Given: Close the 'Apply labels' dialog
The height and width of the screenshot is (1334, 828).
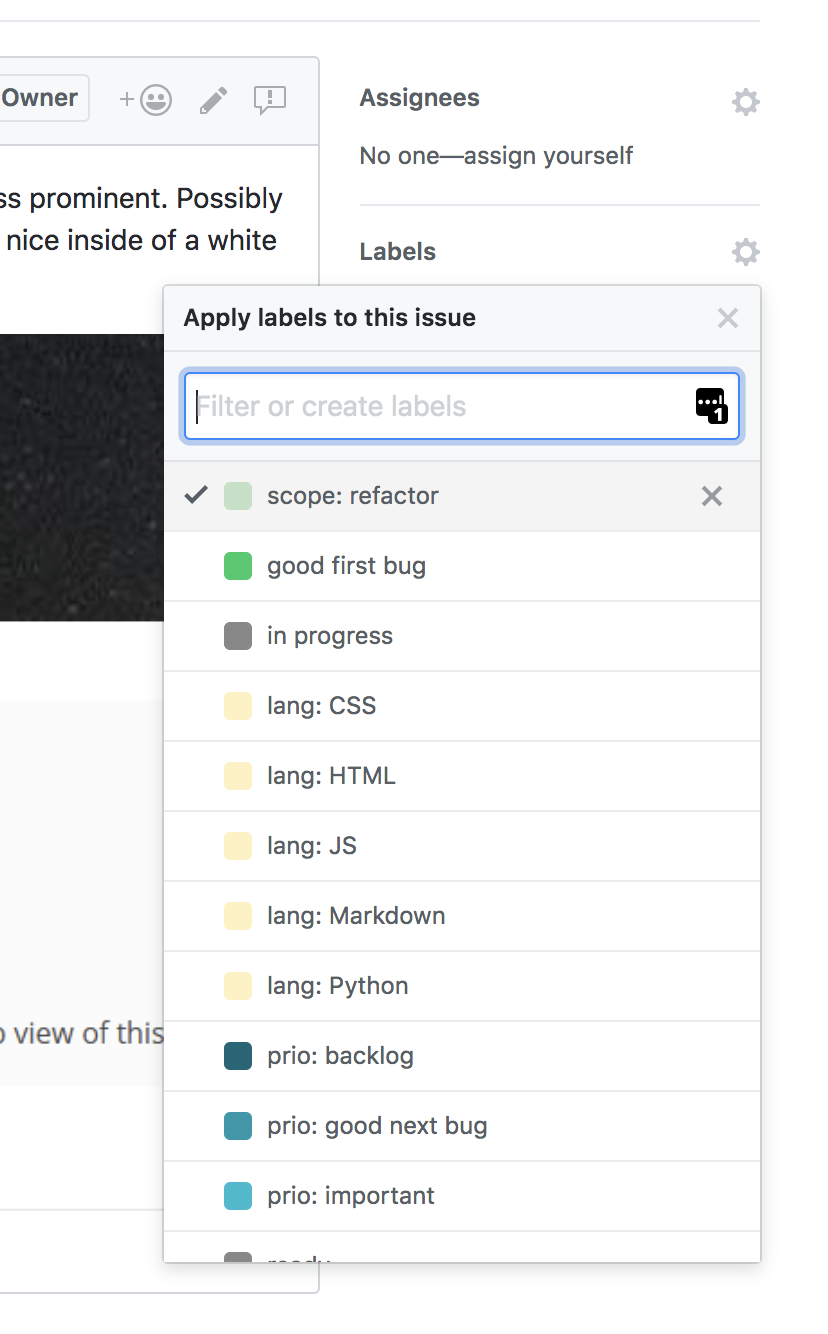Looking at the screenshot, I should click(x=728, y=318).
